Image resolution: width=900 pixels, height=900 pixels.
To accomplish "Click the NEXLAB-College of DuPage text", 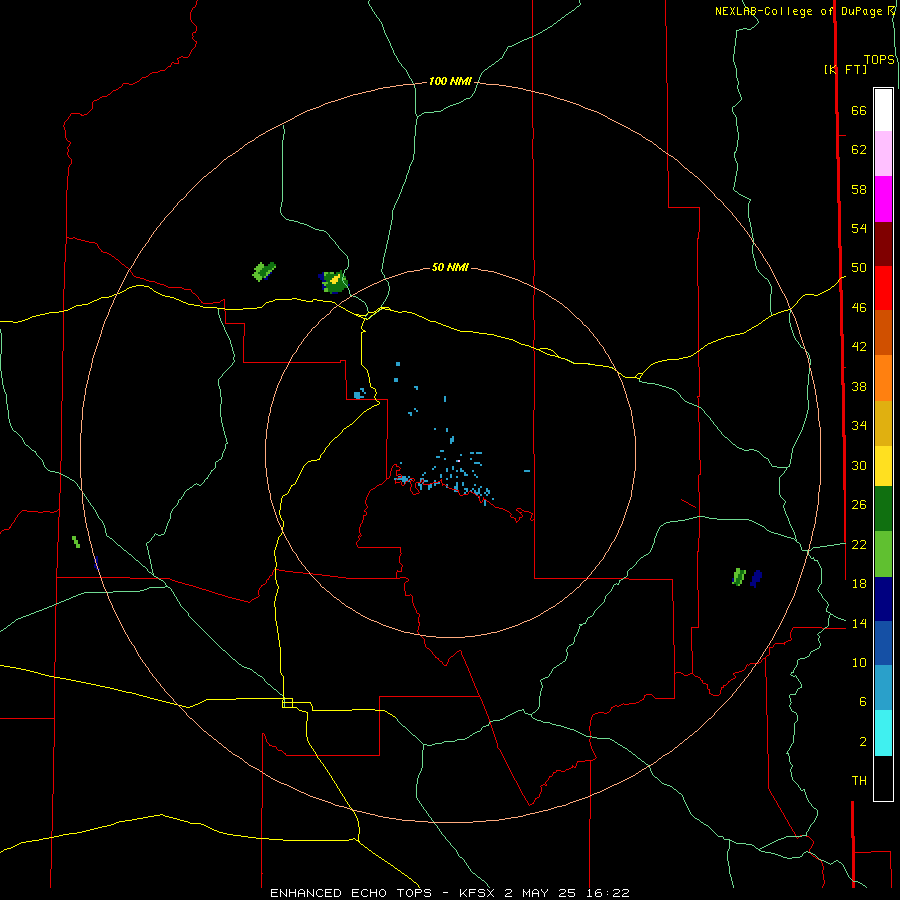I will tap(797, 11).
